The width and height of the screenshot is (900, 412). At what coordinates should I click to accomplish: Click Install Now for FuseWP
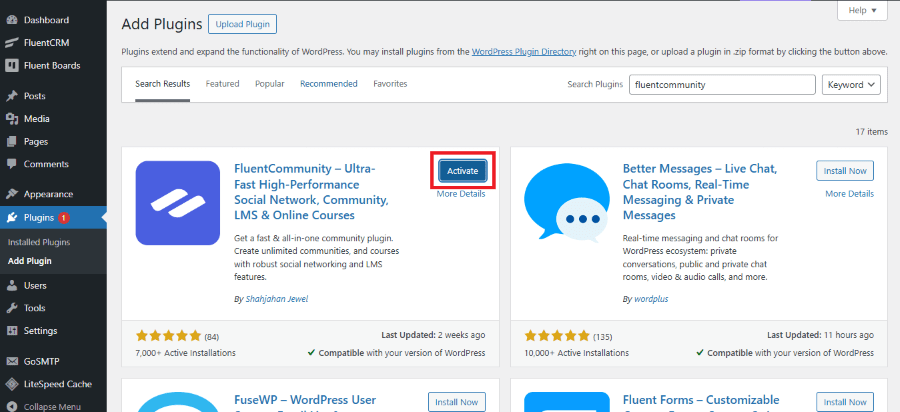click(x=457, y=402)
